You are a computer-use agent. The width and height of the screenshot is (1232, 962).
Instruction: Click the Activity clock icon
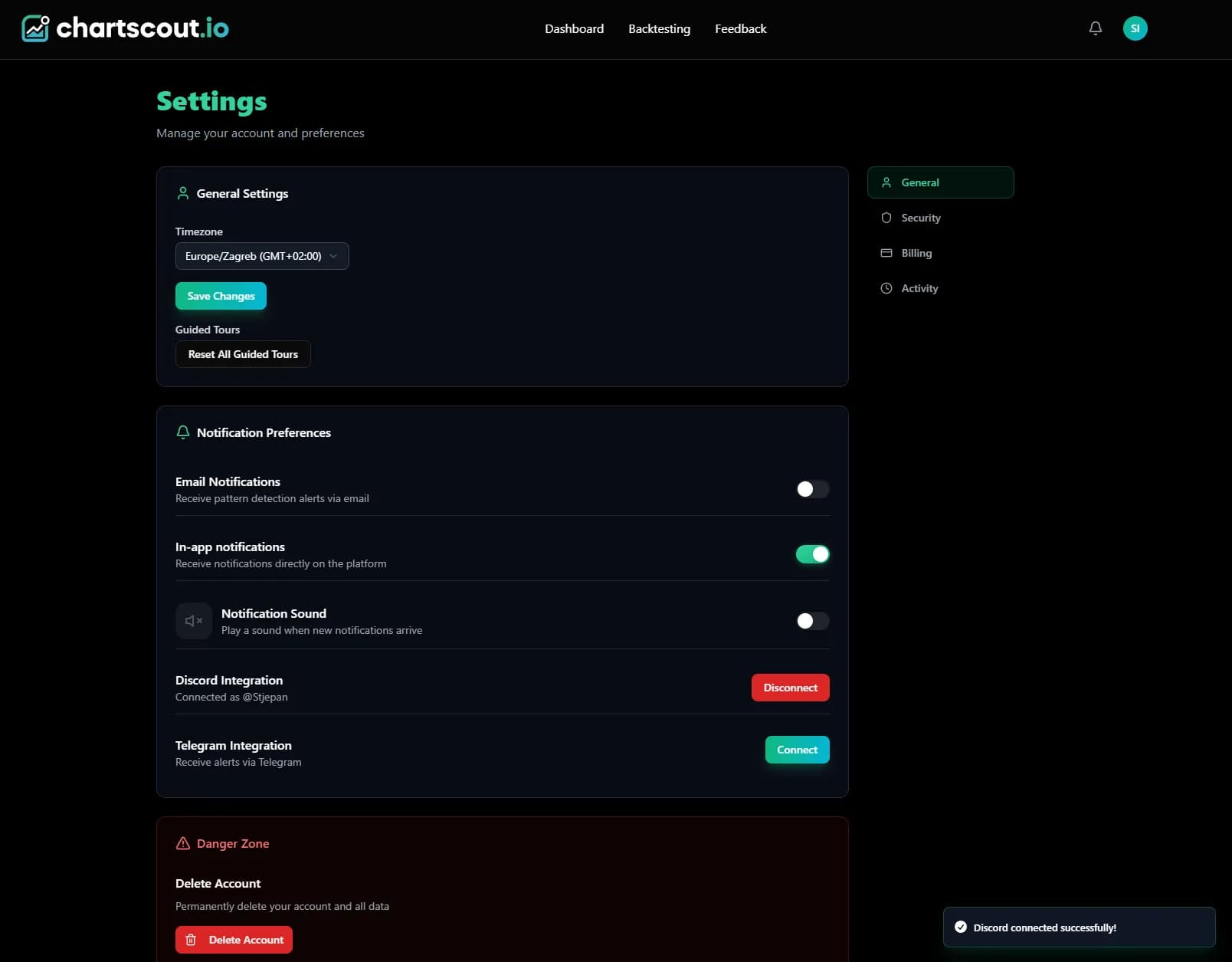886,288
